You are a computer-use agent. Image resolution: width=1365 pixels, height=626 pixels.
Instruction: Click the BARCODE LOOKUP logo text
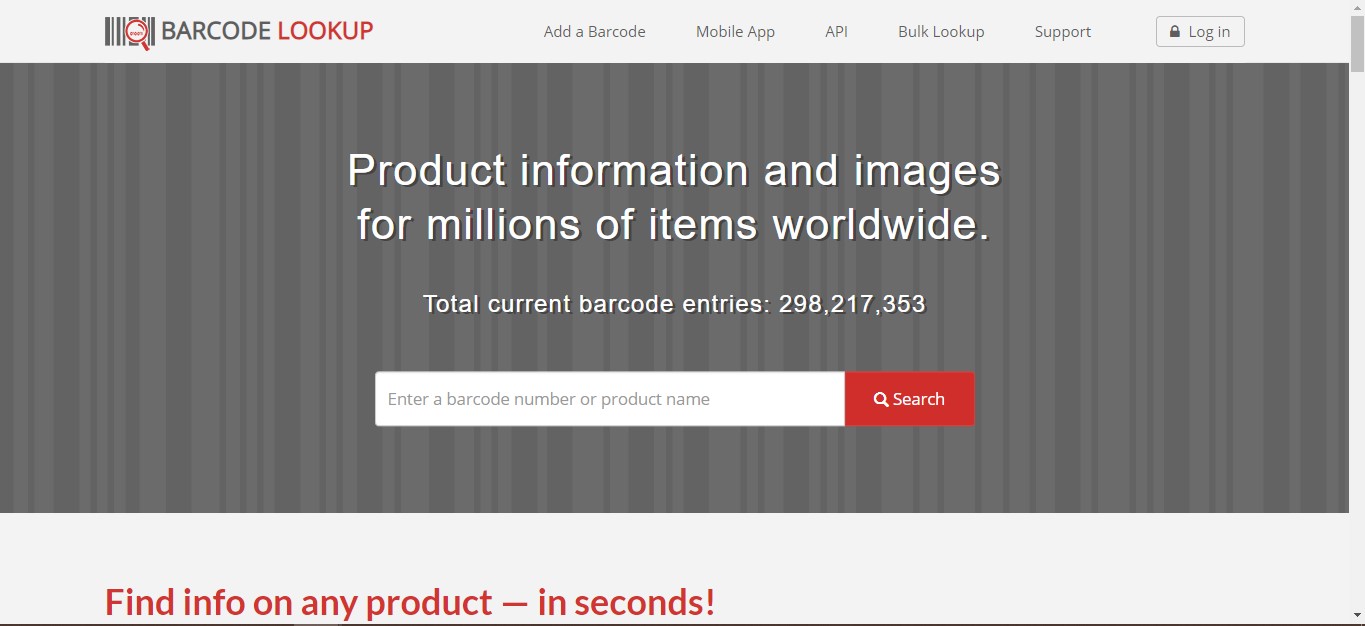pyautogui.click(x=267, y=31)
